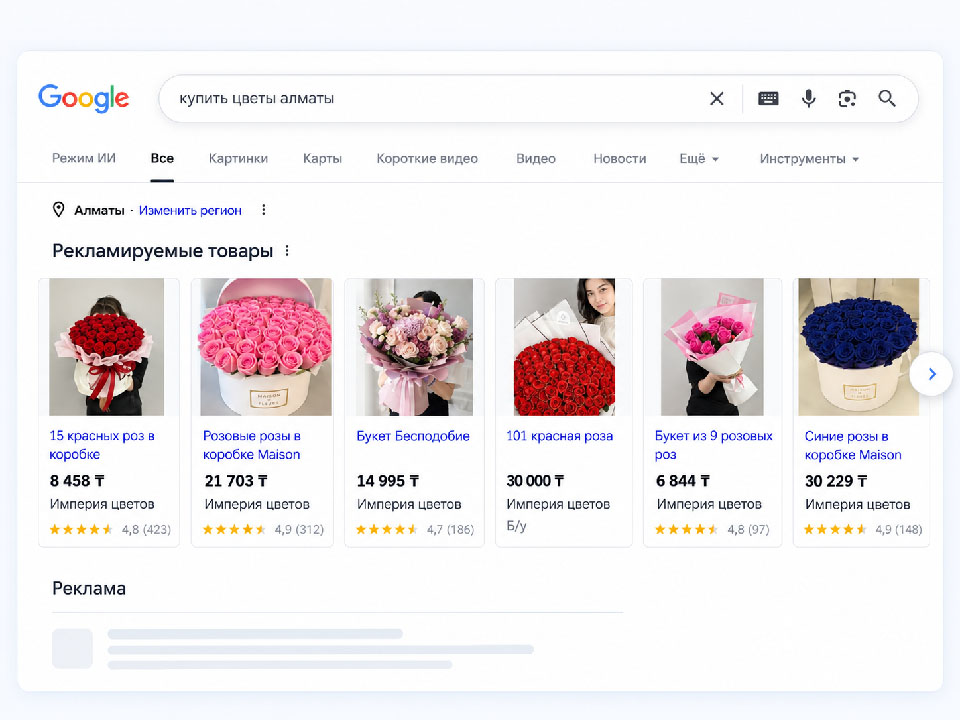Click the Google logo
Viewport: 960px width, 720px height.
pyautogui.click(x=83, y=98)
